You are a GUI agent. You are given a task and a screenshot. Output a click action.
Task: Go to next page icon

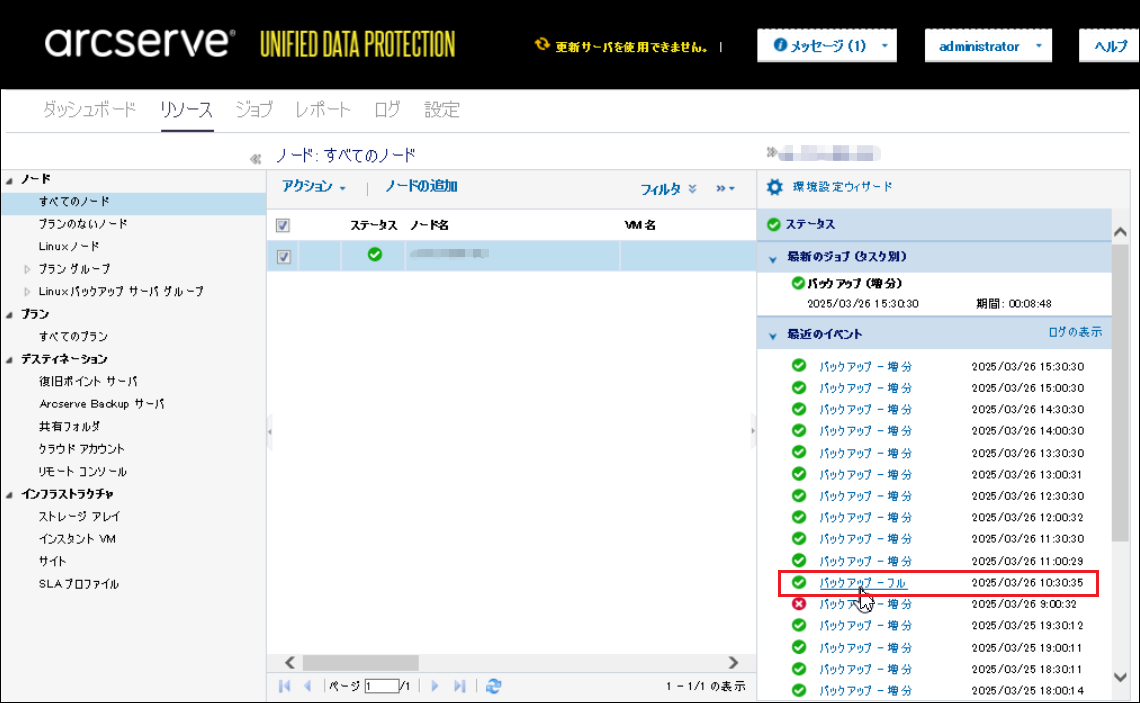[435, 686]
